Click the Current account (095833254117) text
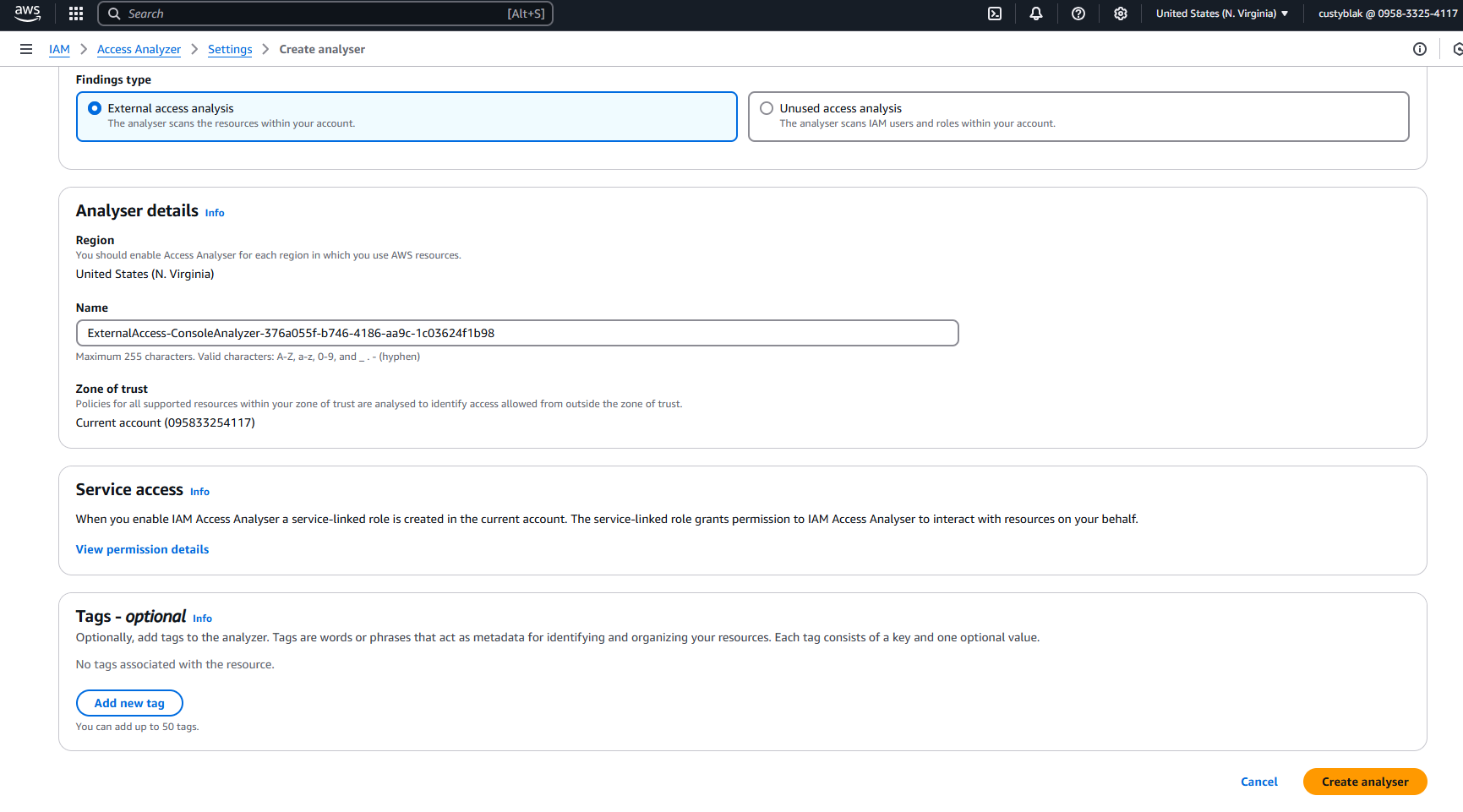1463x812 pixels. (x=166, y=422)
